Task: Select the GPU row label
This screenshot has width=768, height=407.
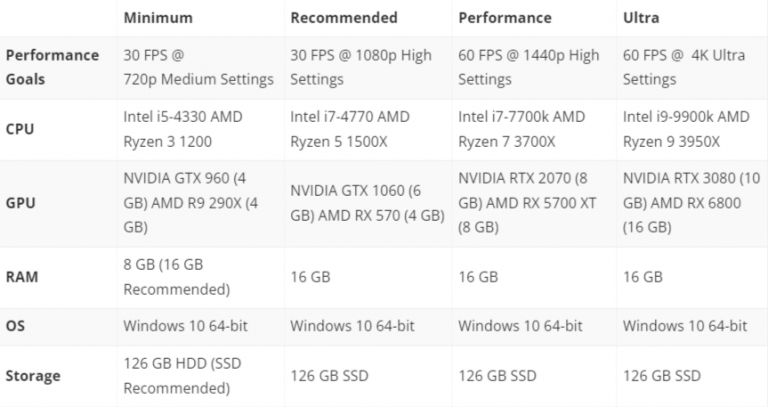Action: 21,203
